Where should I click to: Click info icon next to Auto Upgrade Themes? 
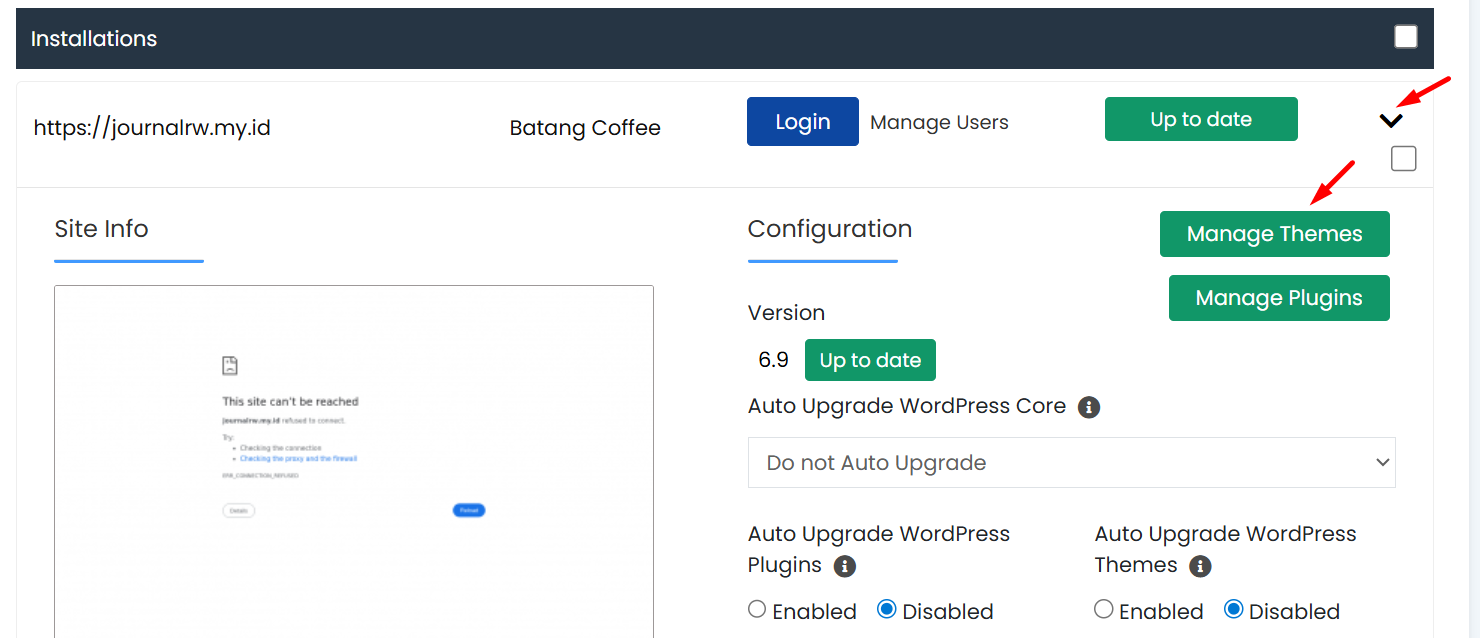click(x=1200, y=566)
